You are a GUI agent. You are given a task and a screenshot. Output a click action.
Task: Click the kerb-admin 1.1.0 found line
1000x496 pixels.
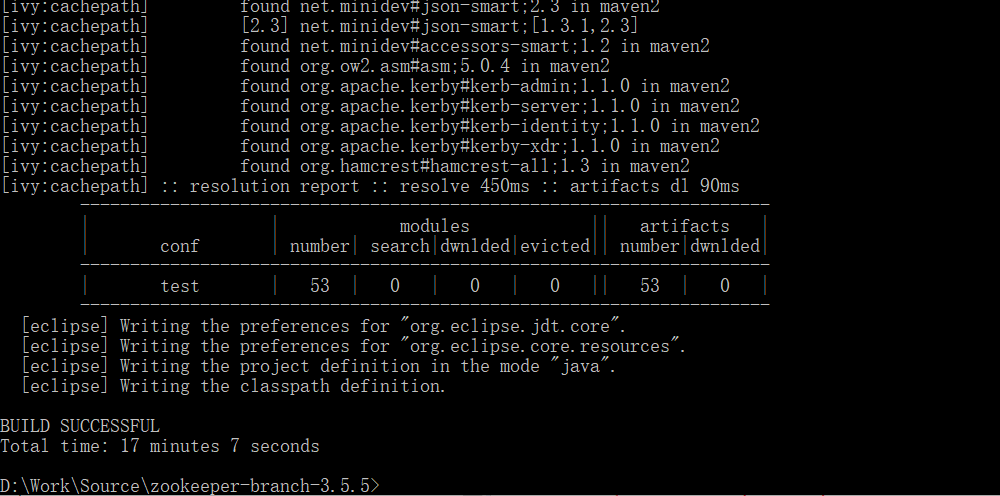tap(365, 86)
